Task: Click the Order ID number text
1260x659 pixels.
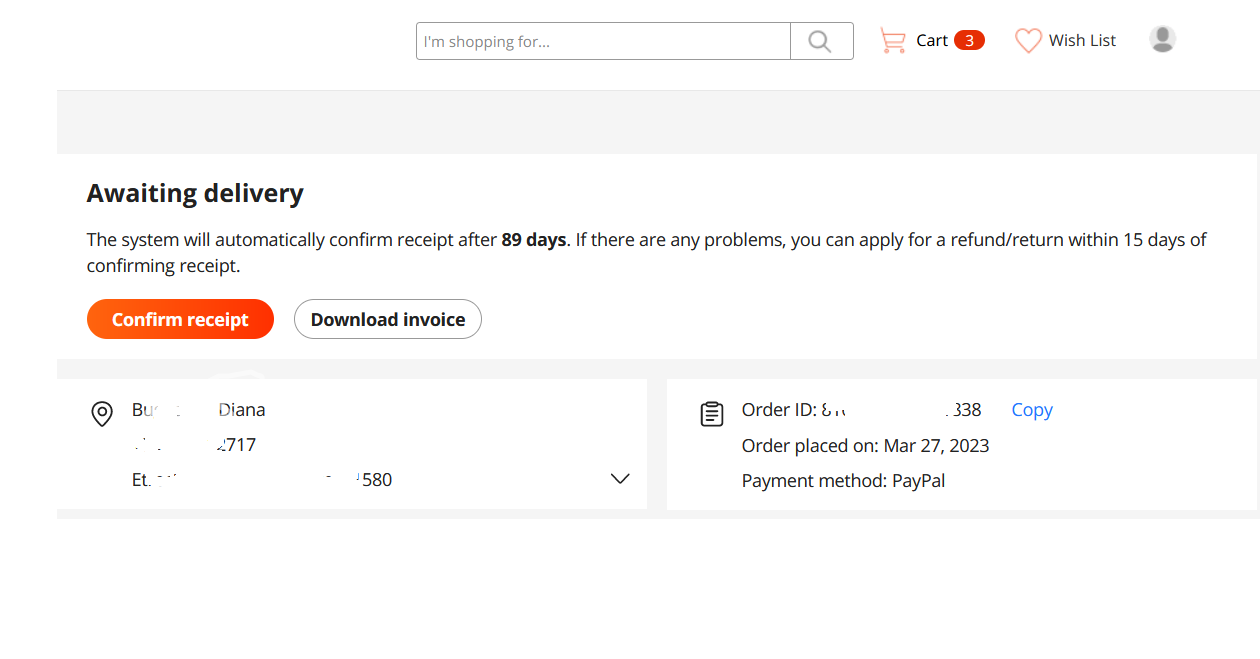Action: (901, 410)
